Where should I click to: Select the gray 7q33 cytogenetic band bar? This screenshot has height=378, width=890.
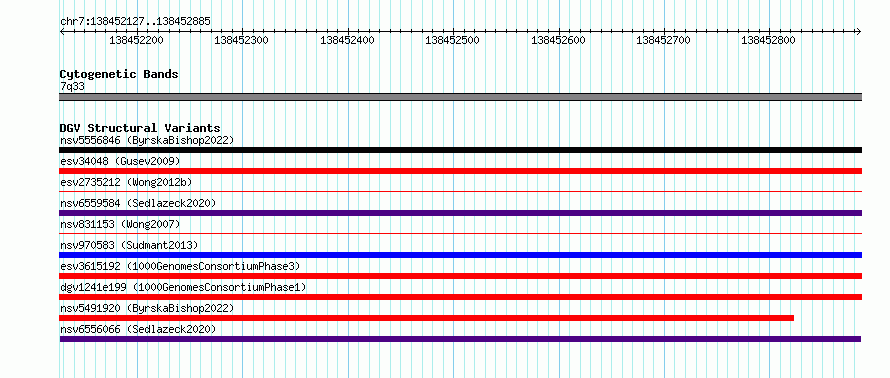click(460, 97)
